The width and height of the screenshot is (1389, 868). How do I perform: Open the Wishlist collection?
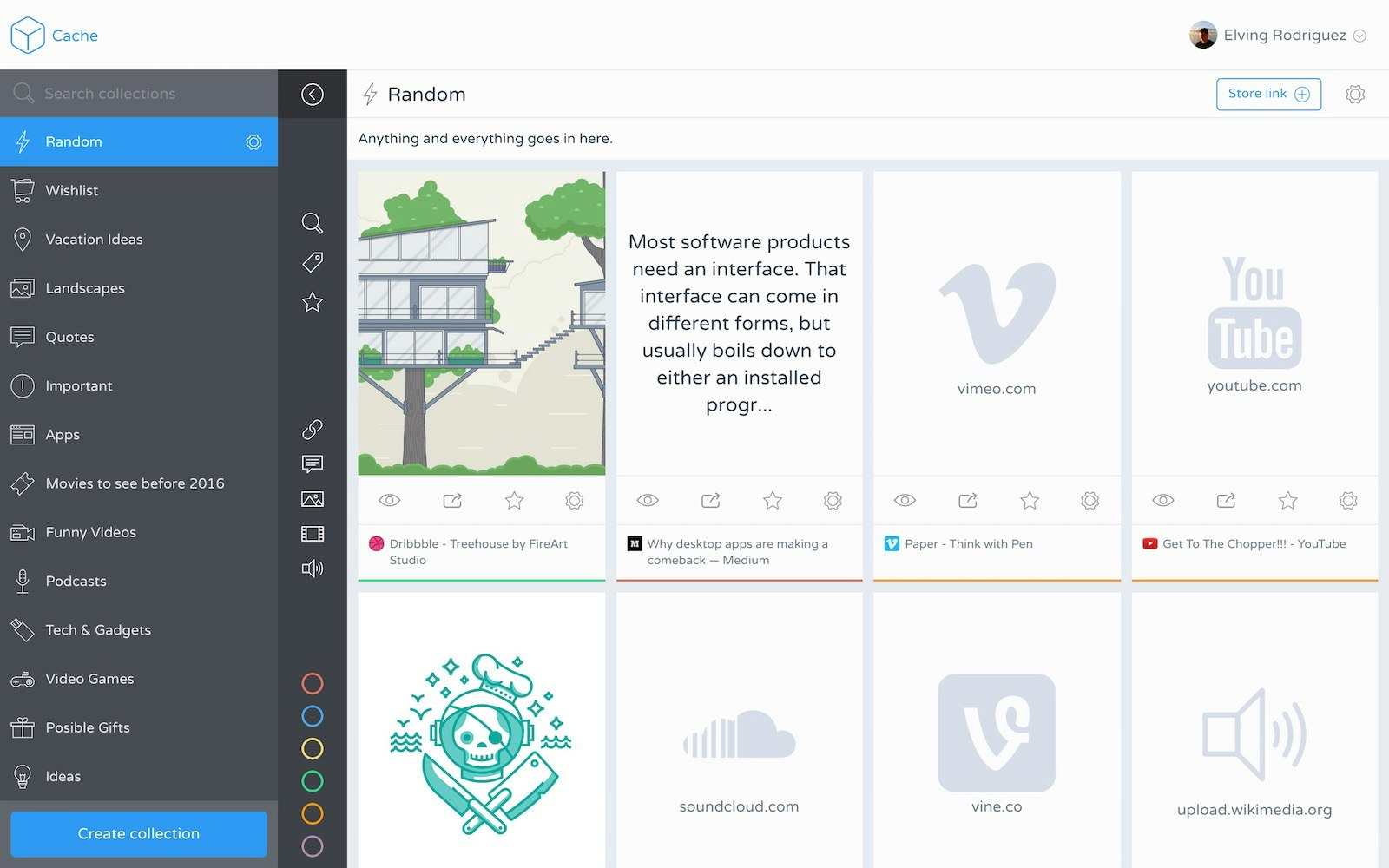tap(139, 190)
